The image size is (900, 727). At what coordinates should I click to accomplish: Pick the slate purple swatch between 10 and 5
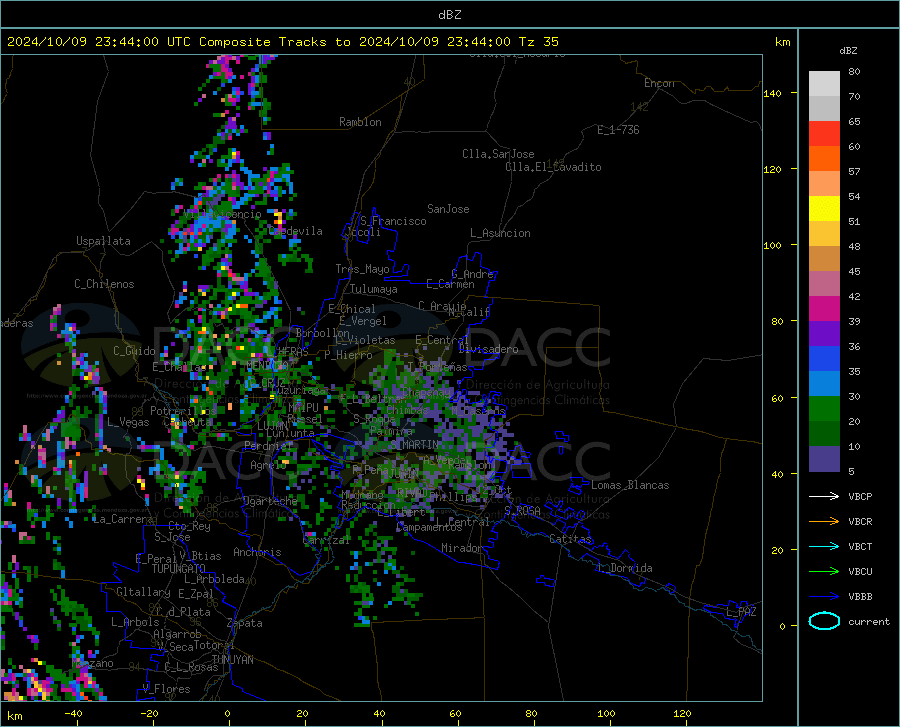[824, 459]
